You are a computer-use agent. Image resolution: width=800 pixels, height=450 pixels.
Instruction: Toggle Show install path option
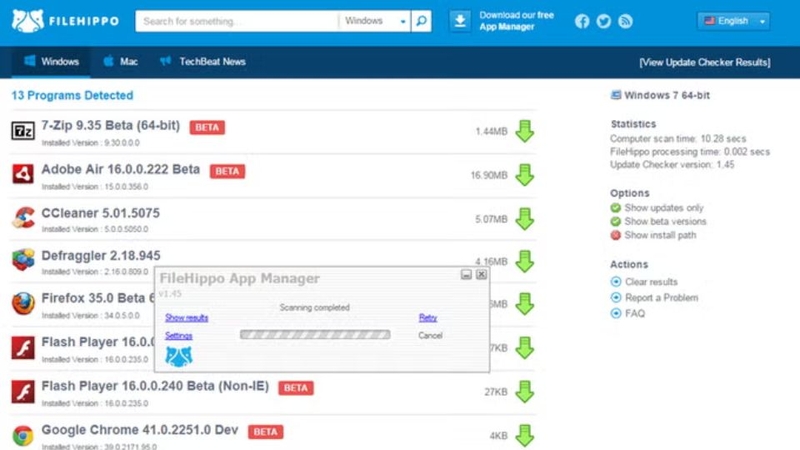click(x=654, y=235)
